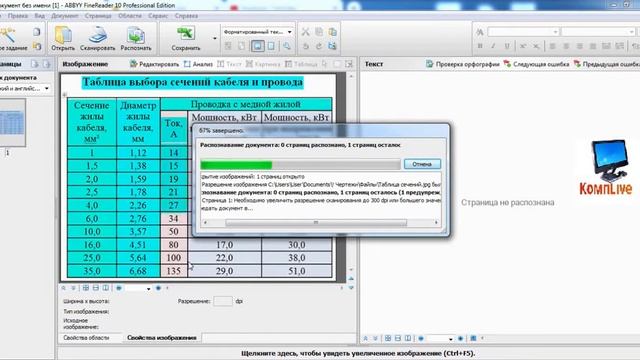Click the superscript icon
Viewport: 640px width, 360px height.
522,46
